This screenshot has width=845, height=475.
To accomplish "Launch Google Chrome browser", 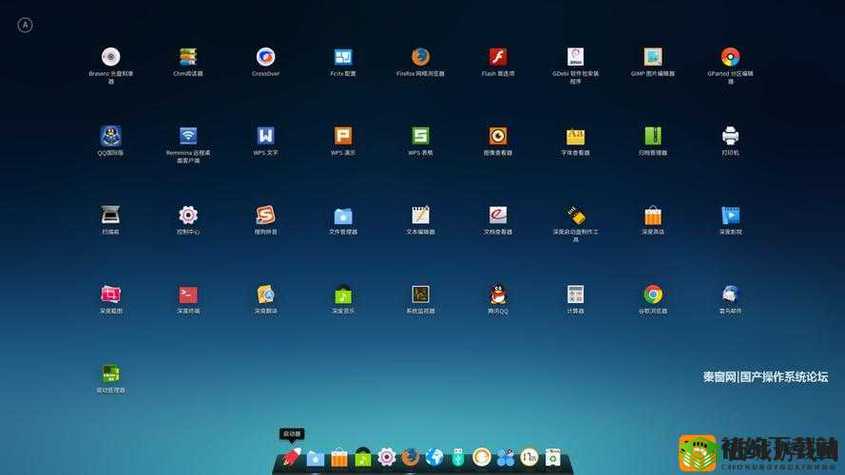I will point(653,294).
